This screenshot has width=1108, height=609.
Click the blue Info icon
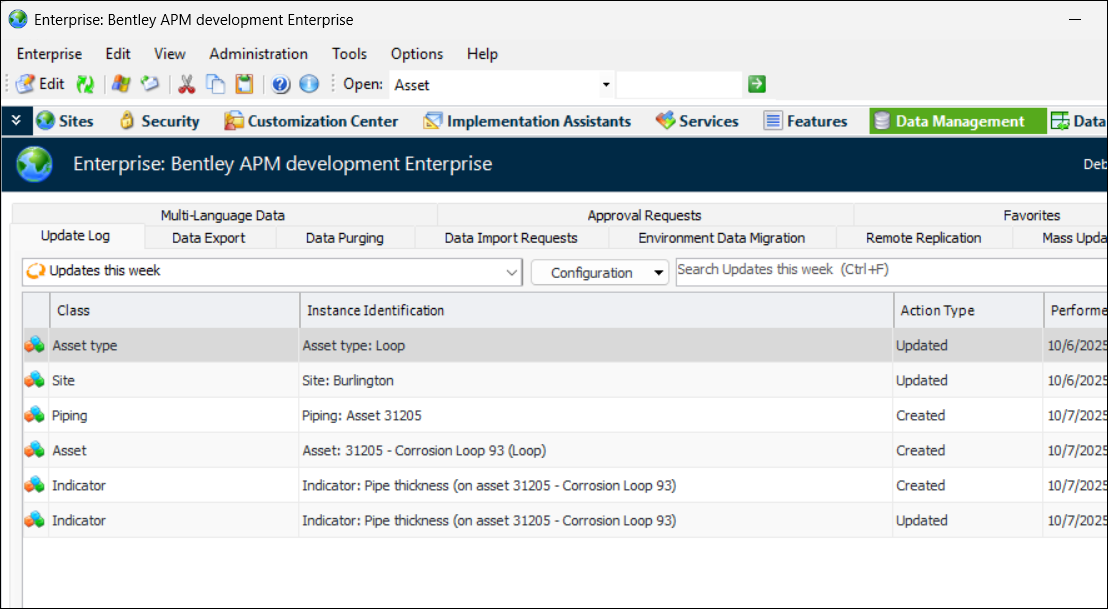tap(309, 84)
